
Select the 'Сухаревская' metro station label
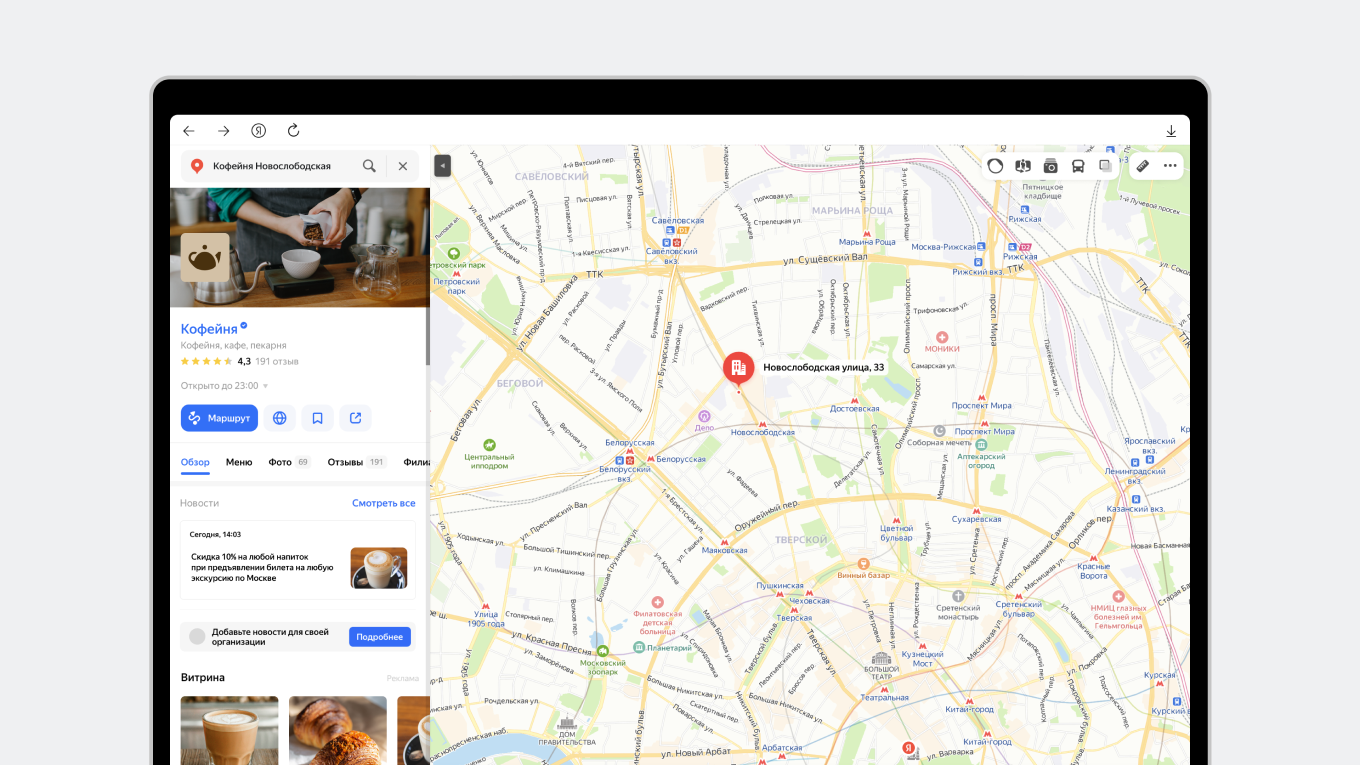(x=976, y=519)
